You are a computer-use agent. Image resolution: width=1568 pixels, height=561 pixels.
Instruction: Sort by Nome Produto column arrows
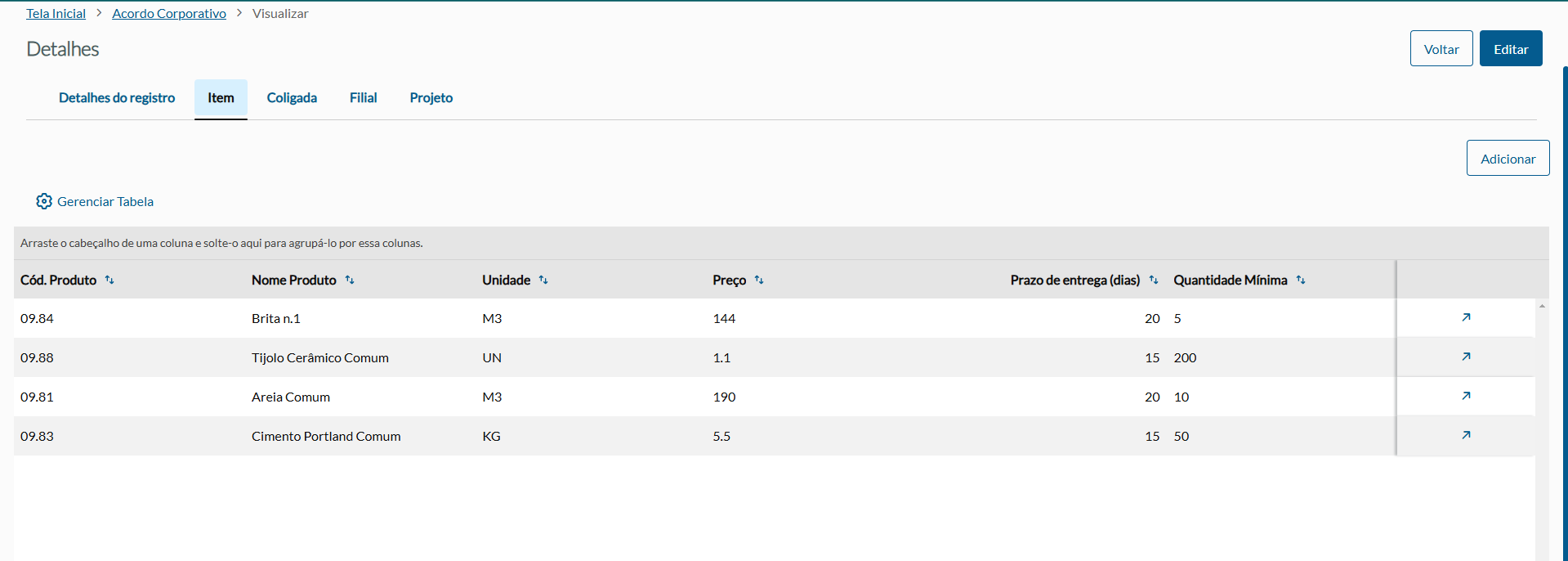click(350, 280)
